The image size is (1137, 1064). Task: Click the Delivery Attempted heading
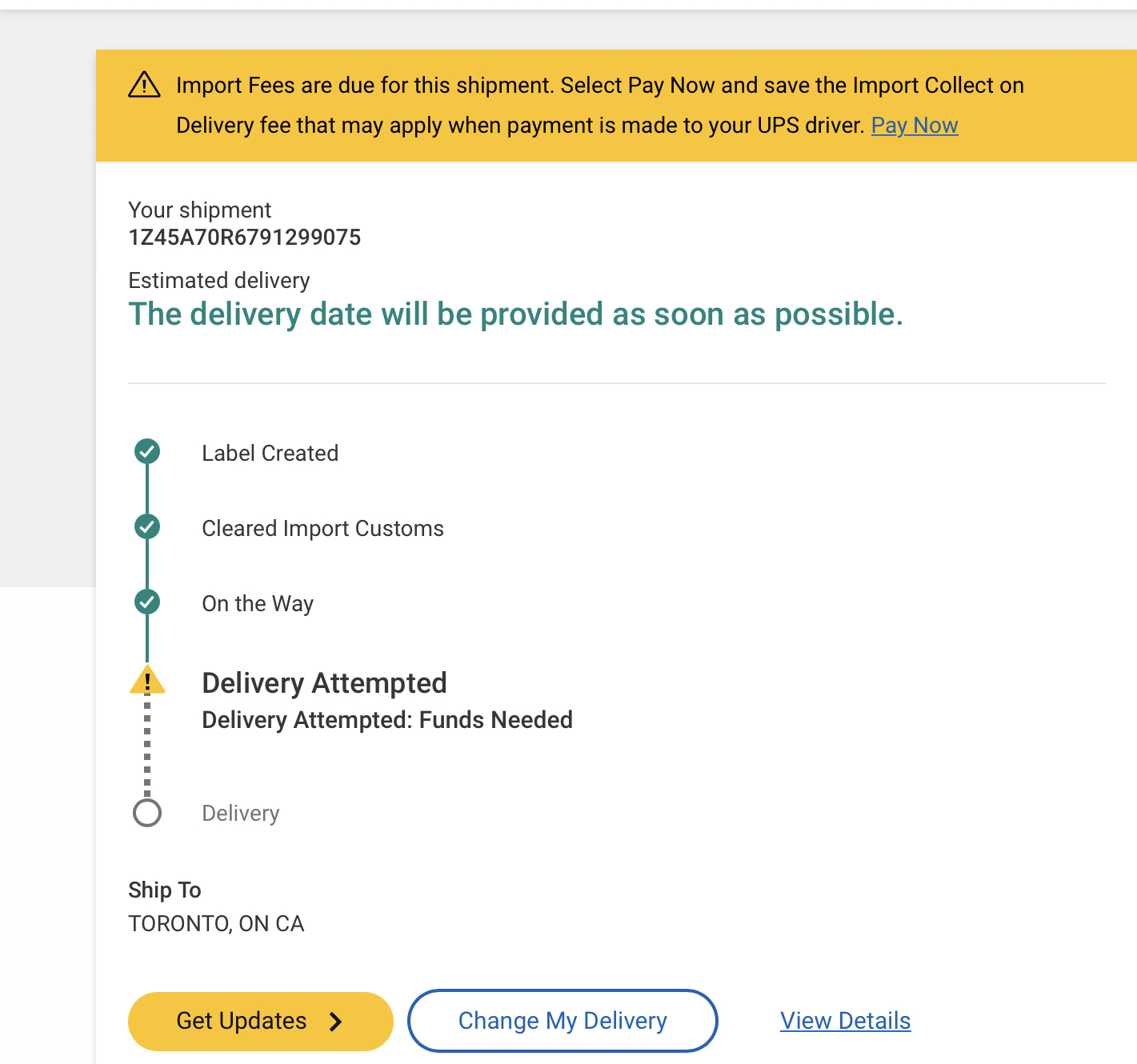tap(324, 683)
